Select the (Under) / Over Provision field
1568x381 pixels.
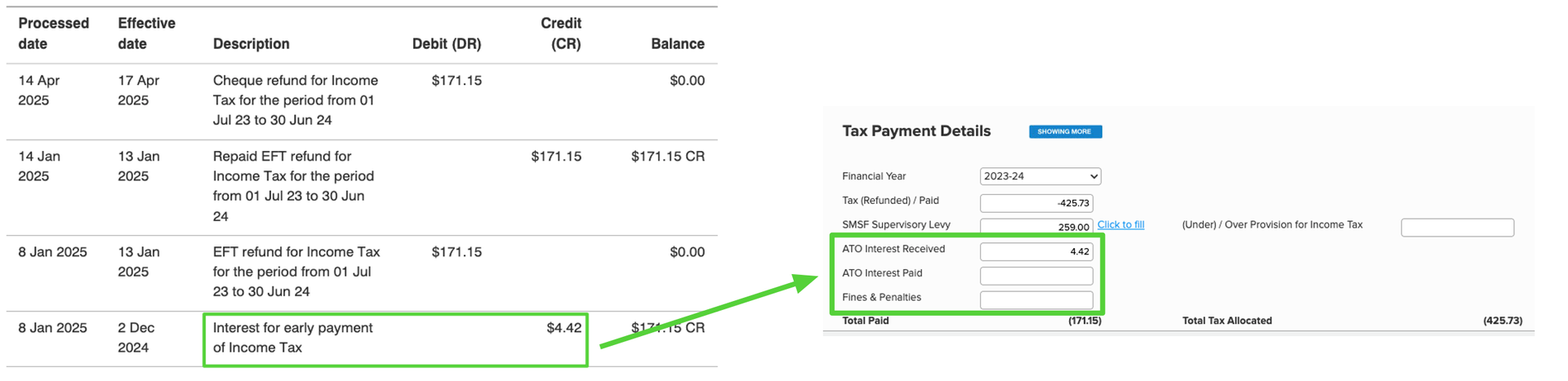pyautogui.click(x=1457, y=228)
